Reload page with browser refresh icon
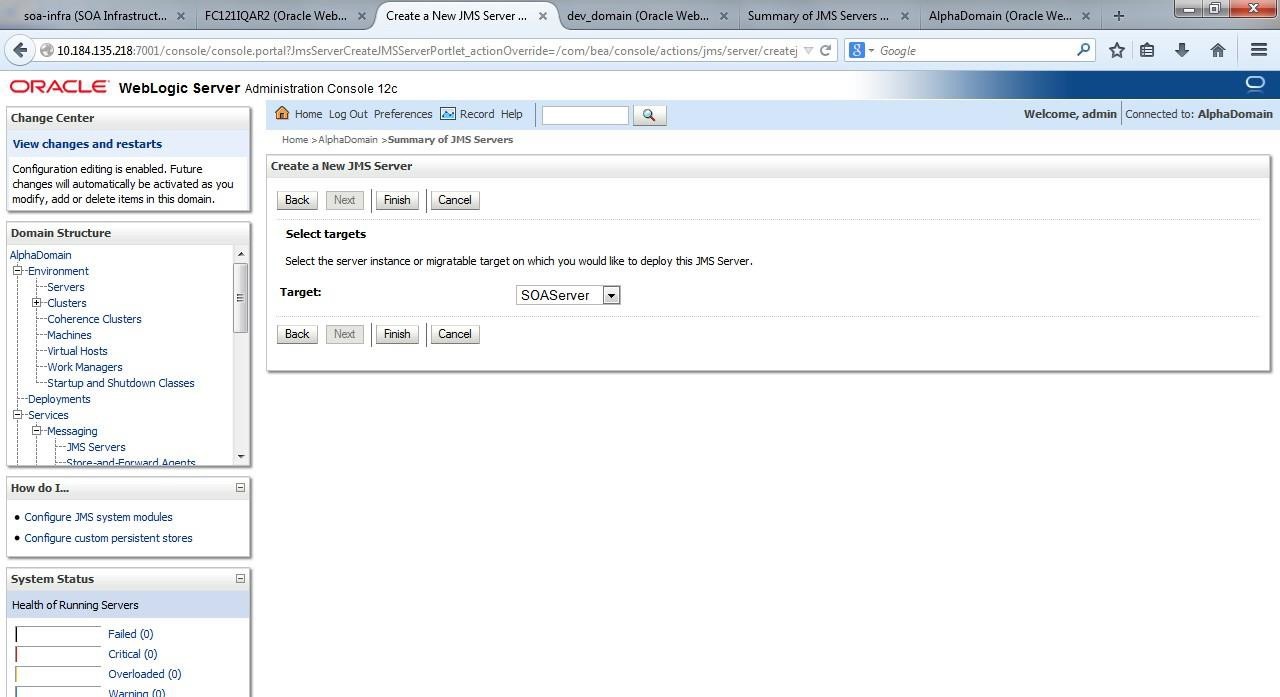 (x=826, y=50)
